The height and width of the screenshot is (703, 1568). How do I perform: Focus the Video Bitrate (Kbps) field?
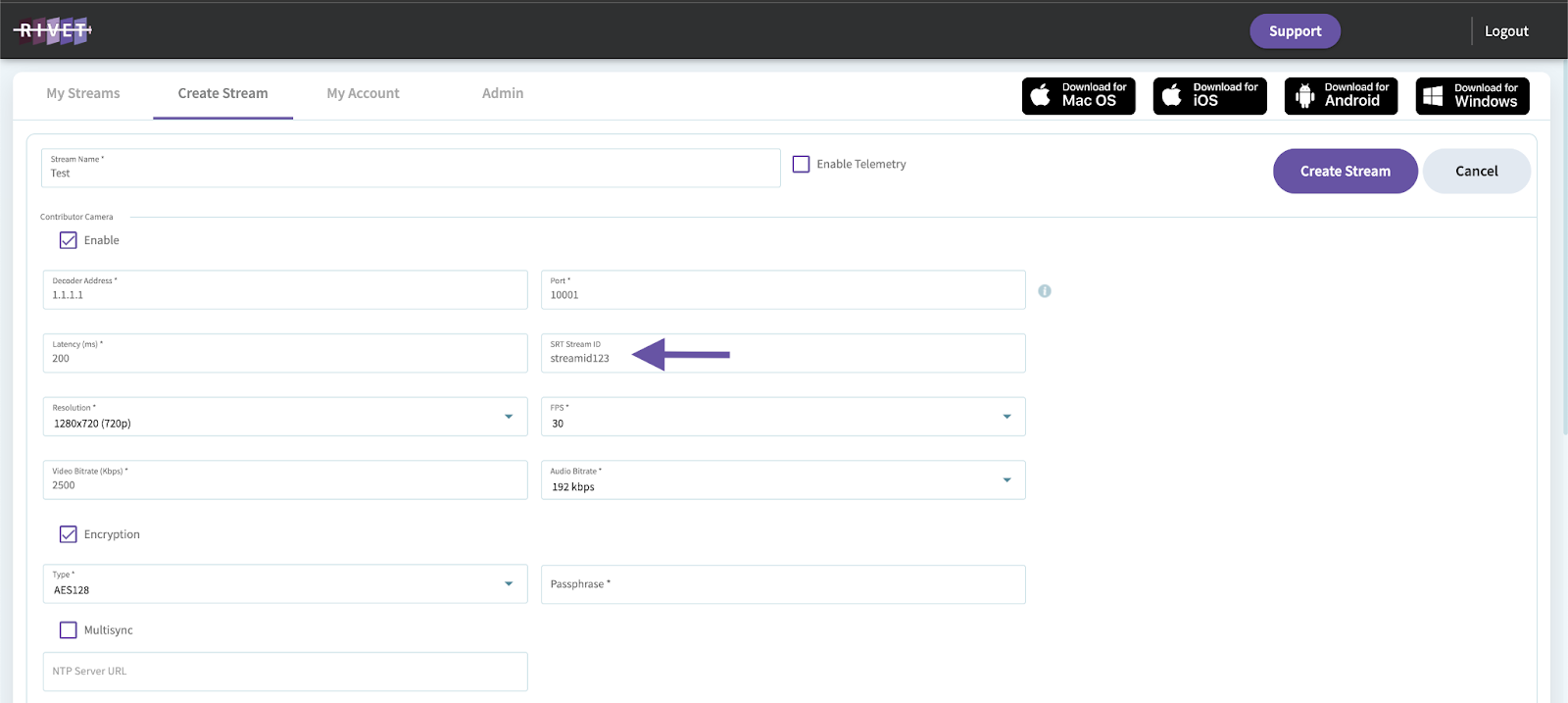(x=285, y=480)
